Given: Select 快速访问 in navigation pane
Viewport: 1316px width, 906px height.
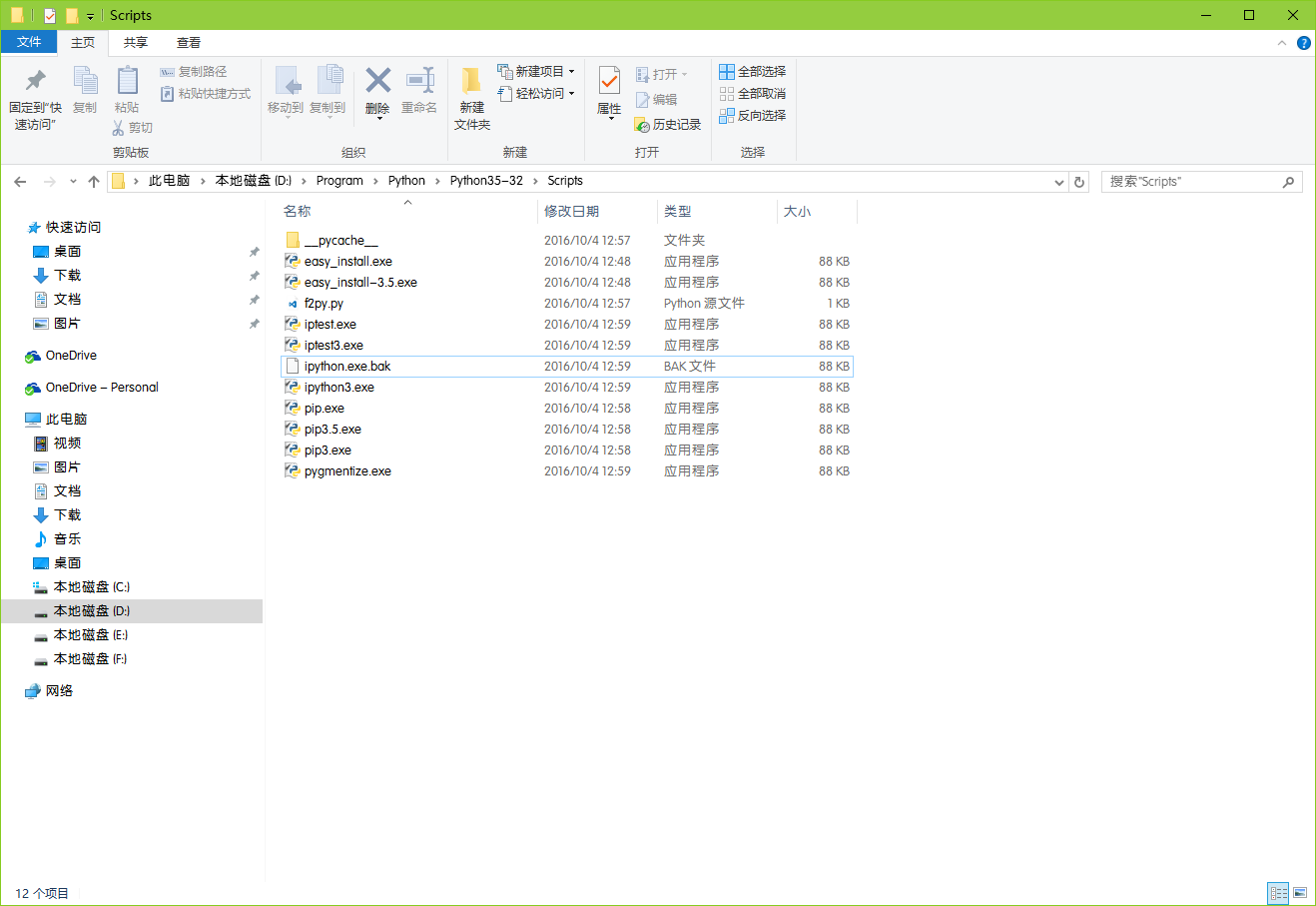Looking at the screenshot, I should click(73, 228).
